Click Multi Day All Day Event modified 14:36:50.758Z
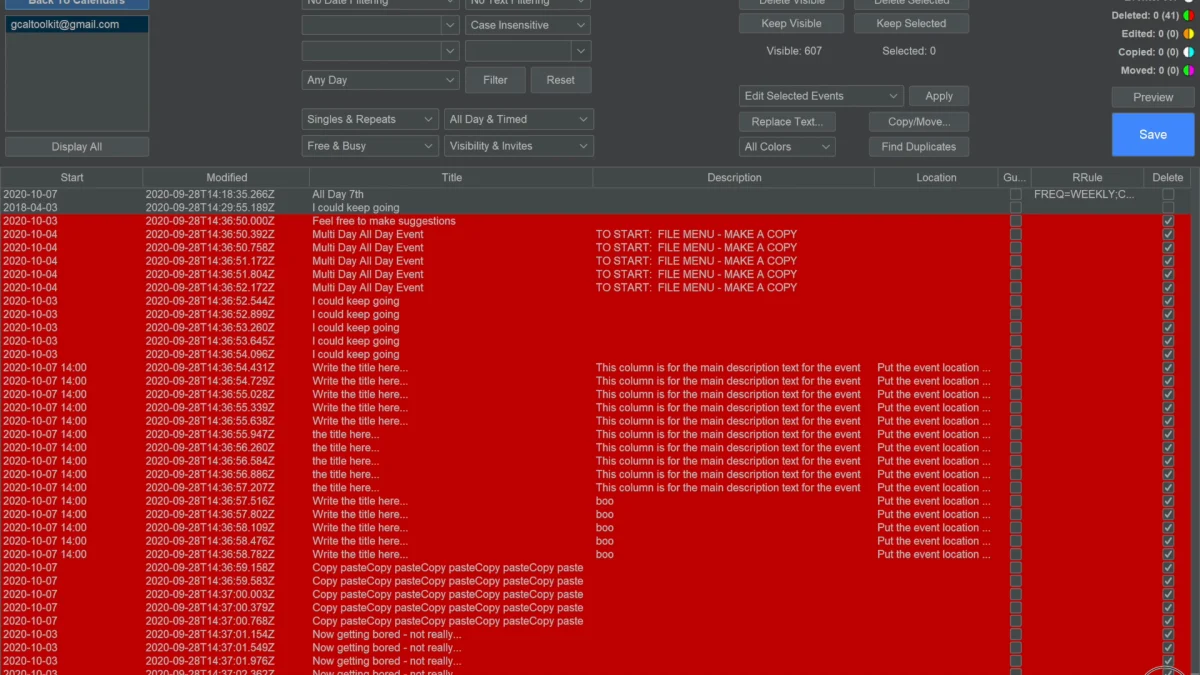 coord(368,248)
